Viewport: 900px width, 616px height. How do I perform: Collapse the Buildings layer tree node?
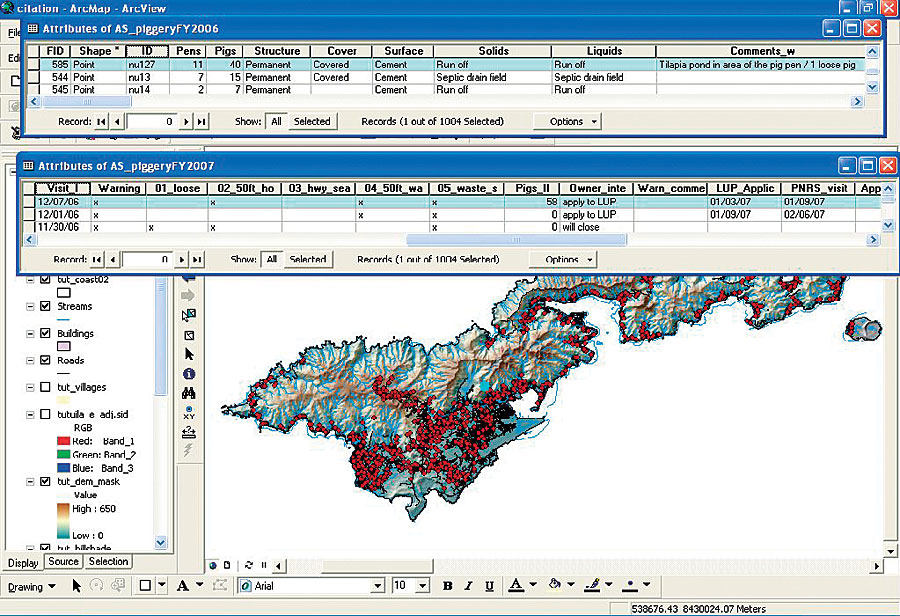[29, 334]
